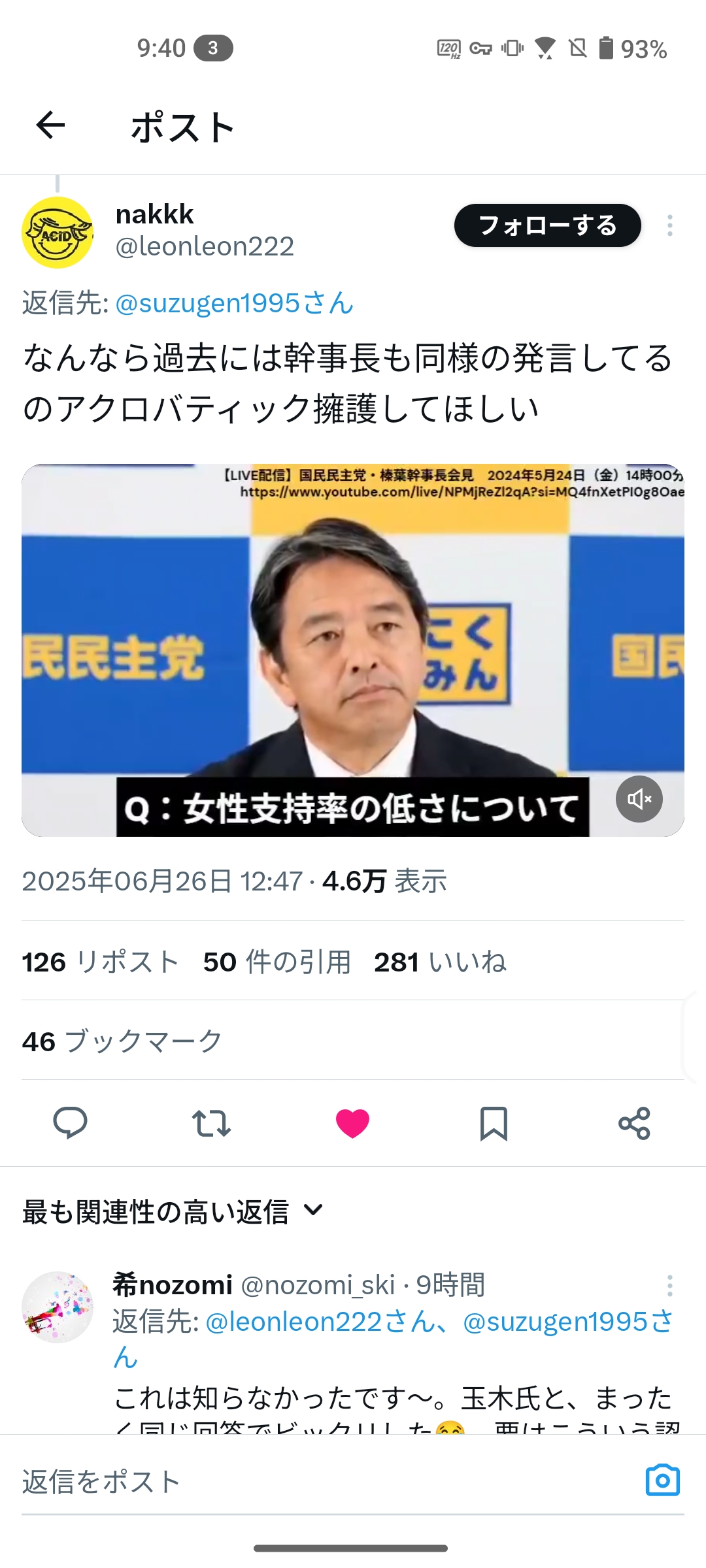This screenshot has width=706, height=1568.
Task: View the 126 リポスト list
Action: click(100, 962)
